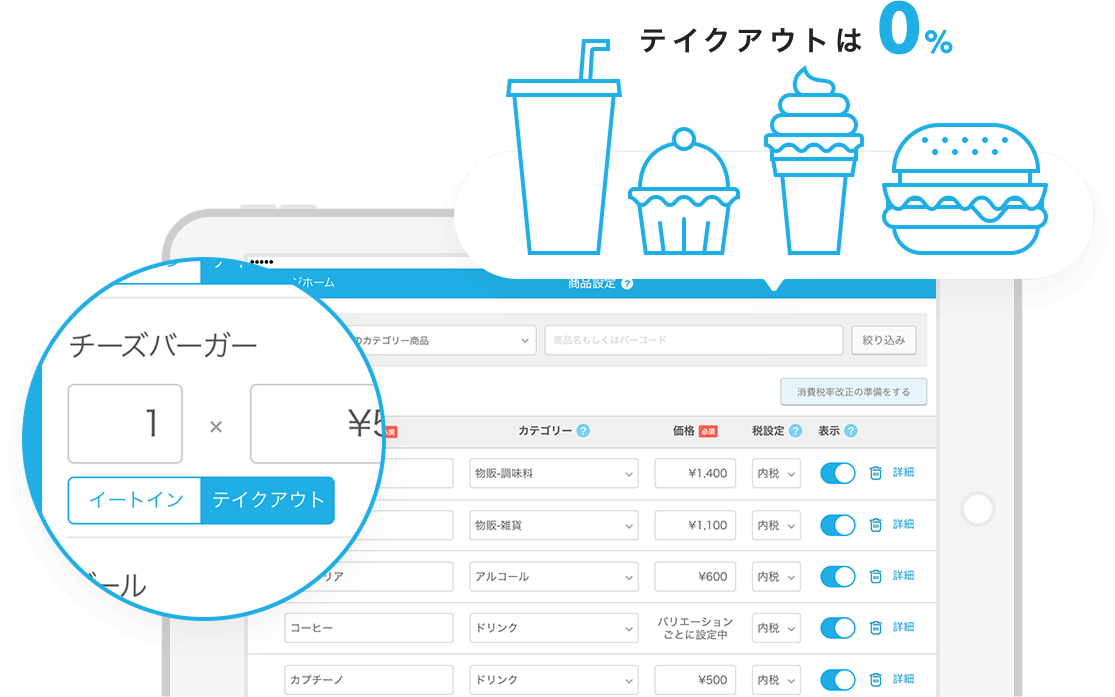Click trash icon in the コーヒー row
The image size is (1115, 697).
pos(875,628)
